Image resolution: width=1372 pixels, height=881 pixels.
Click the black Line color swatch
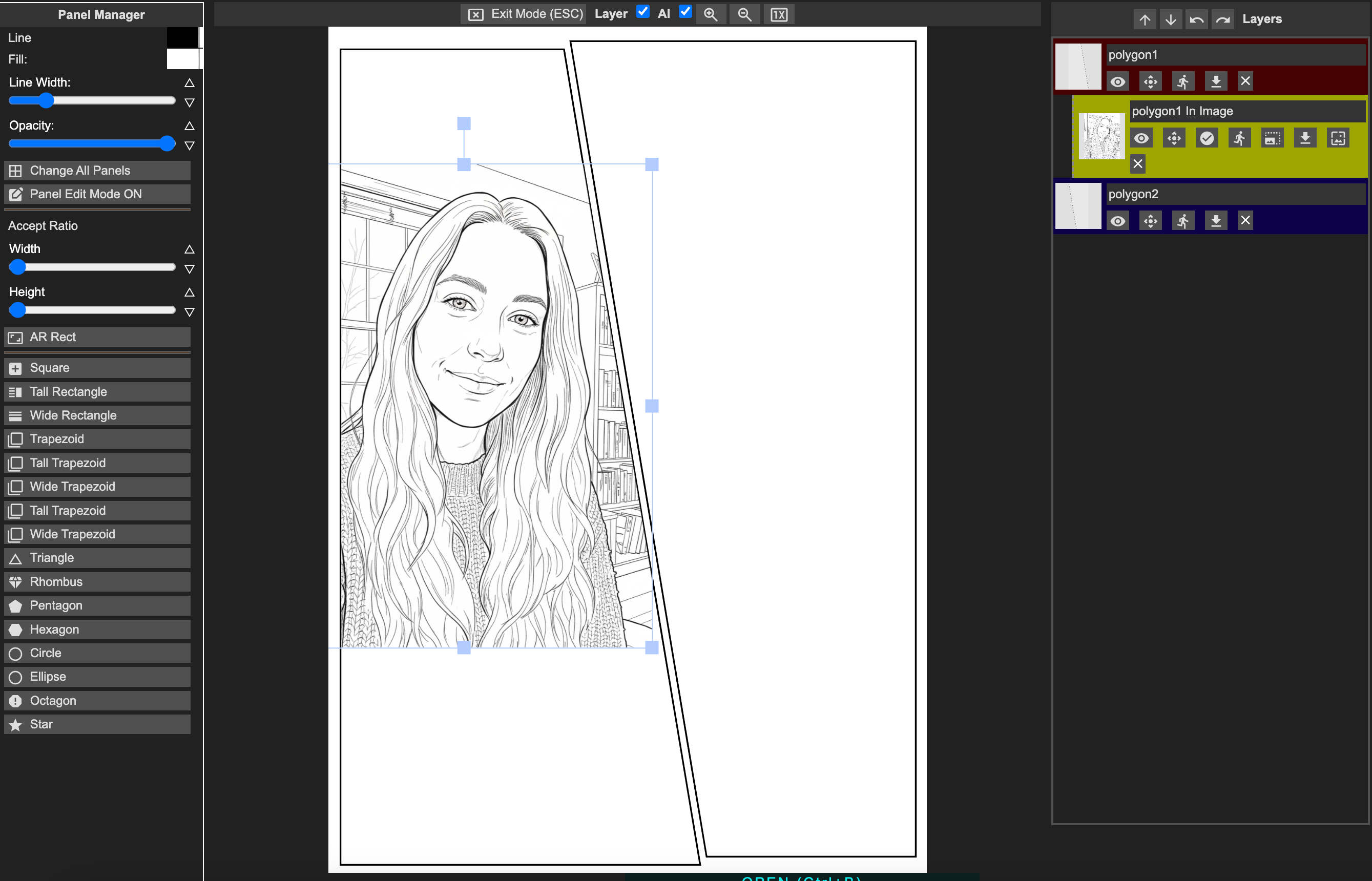tap(182, 38)
